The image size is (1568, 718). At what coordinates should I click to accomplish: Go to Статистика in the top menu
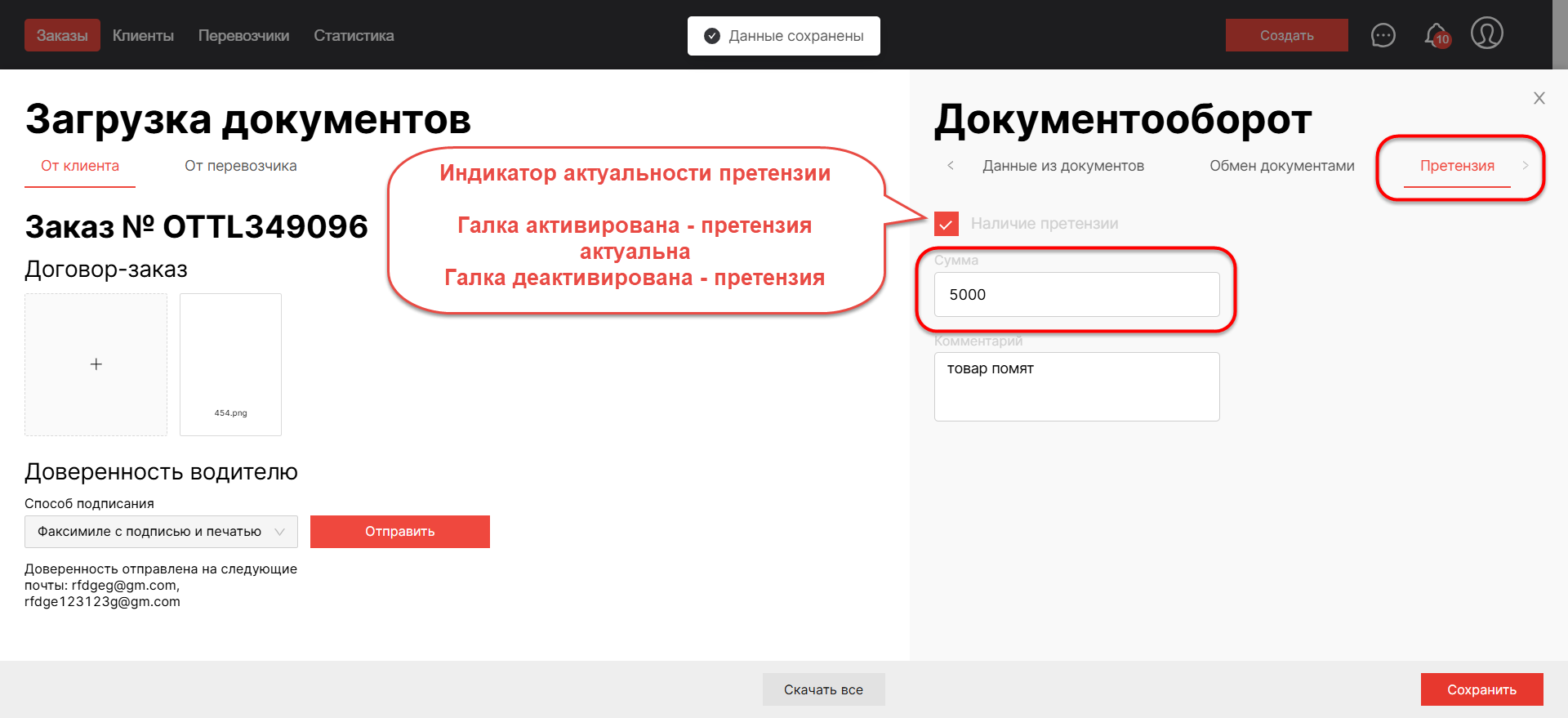354,35
